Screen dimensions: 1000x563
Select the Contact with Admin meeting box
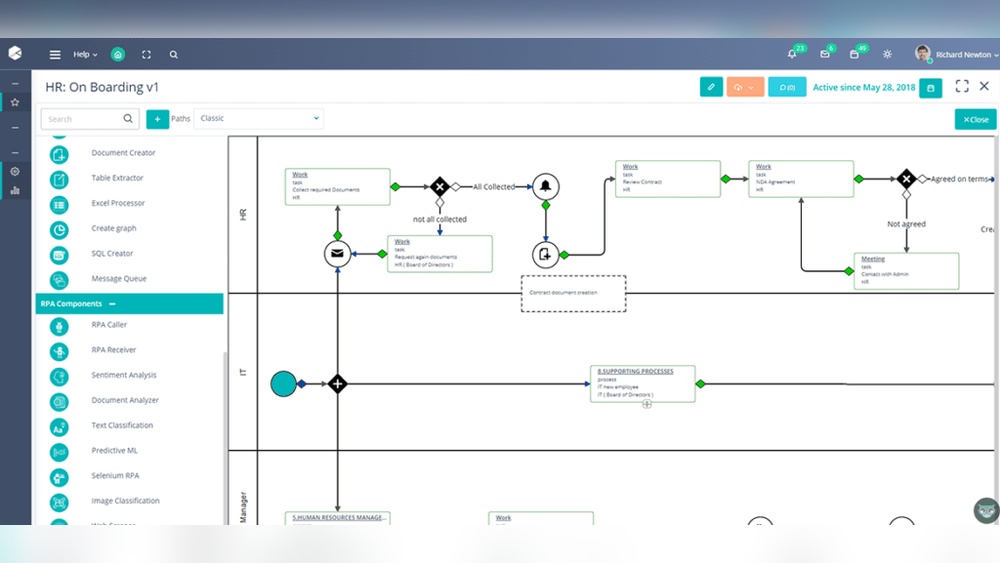906,272
